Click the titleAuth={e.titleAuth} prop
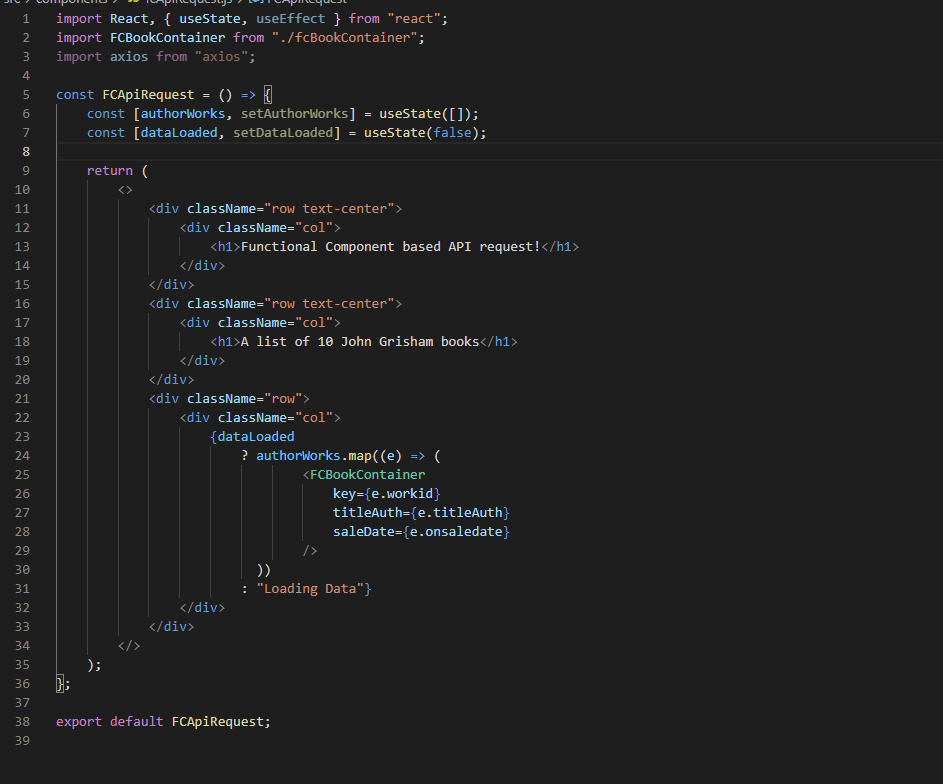This screenshot has height=784, width=943. click(422, 513)
